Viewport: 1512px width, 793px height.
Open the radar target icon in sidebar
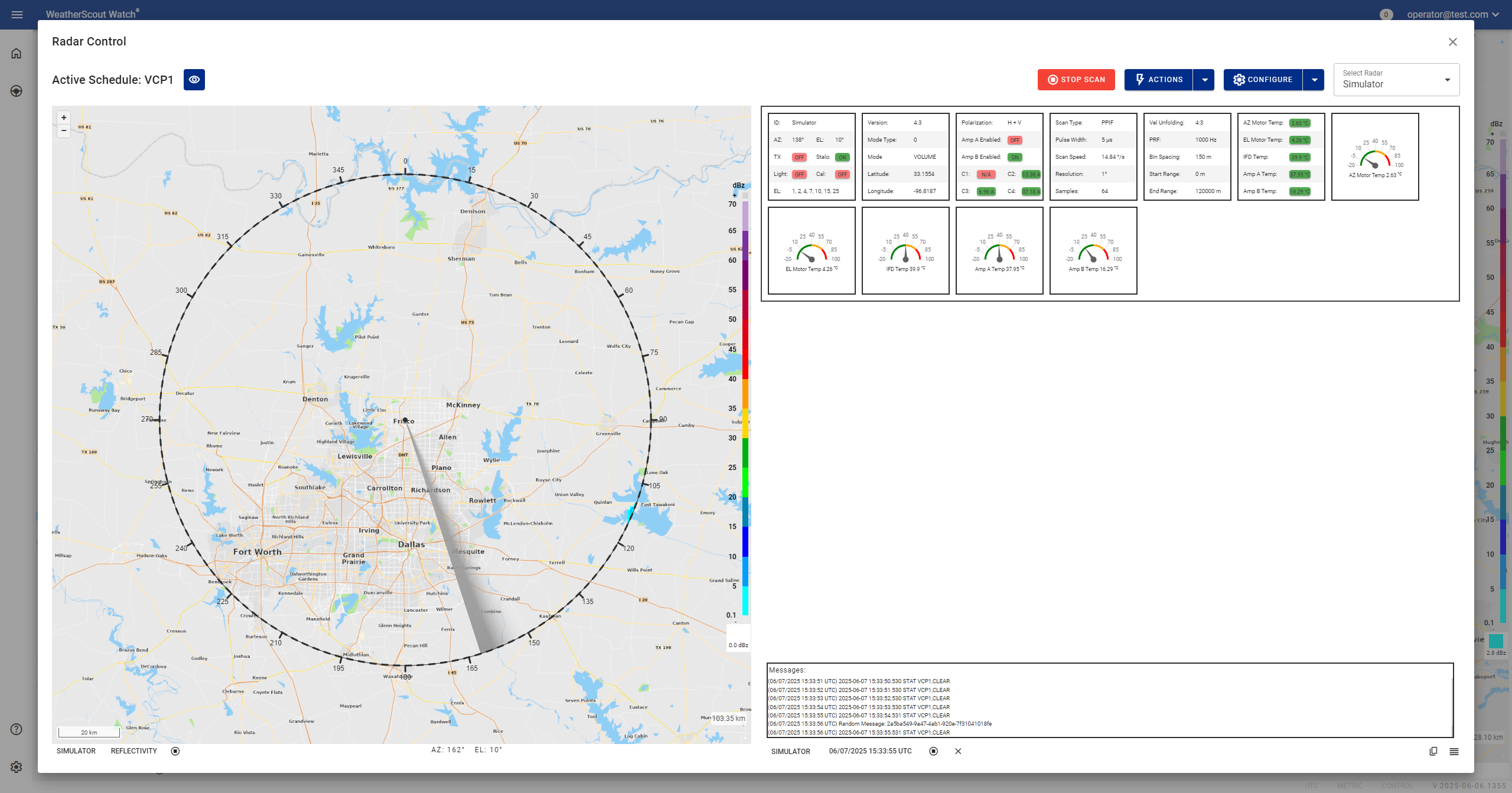[x=17, y=91]
